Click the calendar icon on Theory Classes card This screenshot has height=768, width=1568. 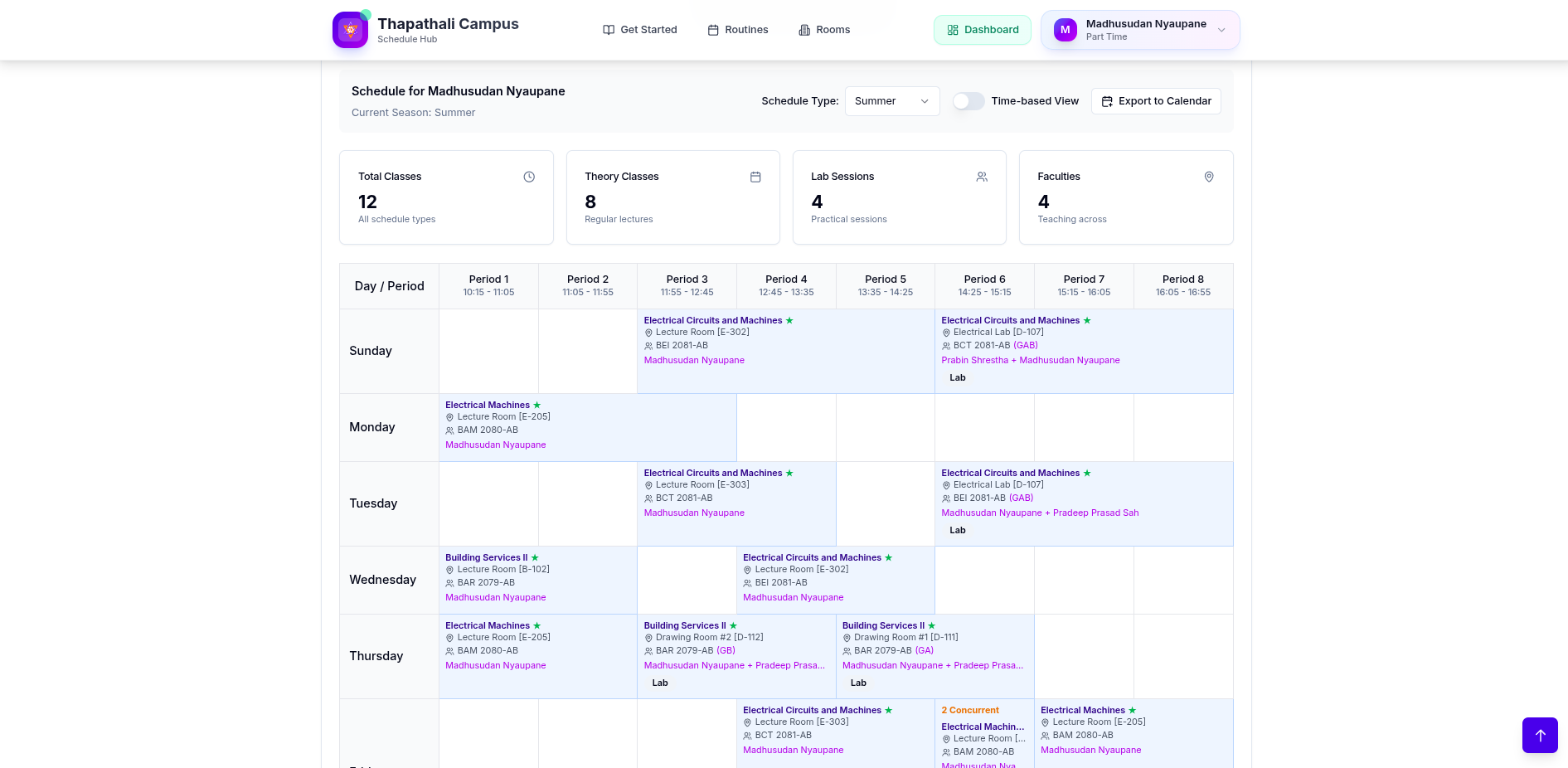[x=755, y=177]
